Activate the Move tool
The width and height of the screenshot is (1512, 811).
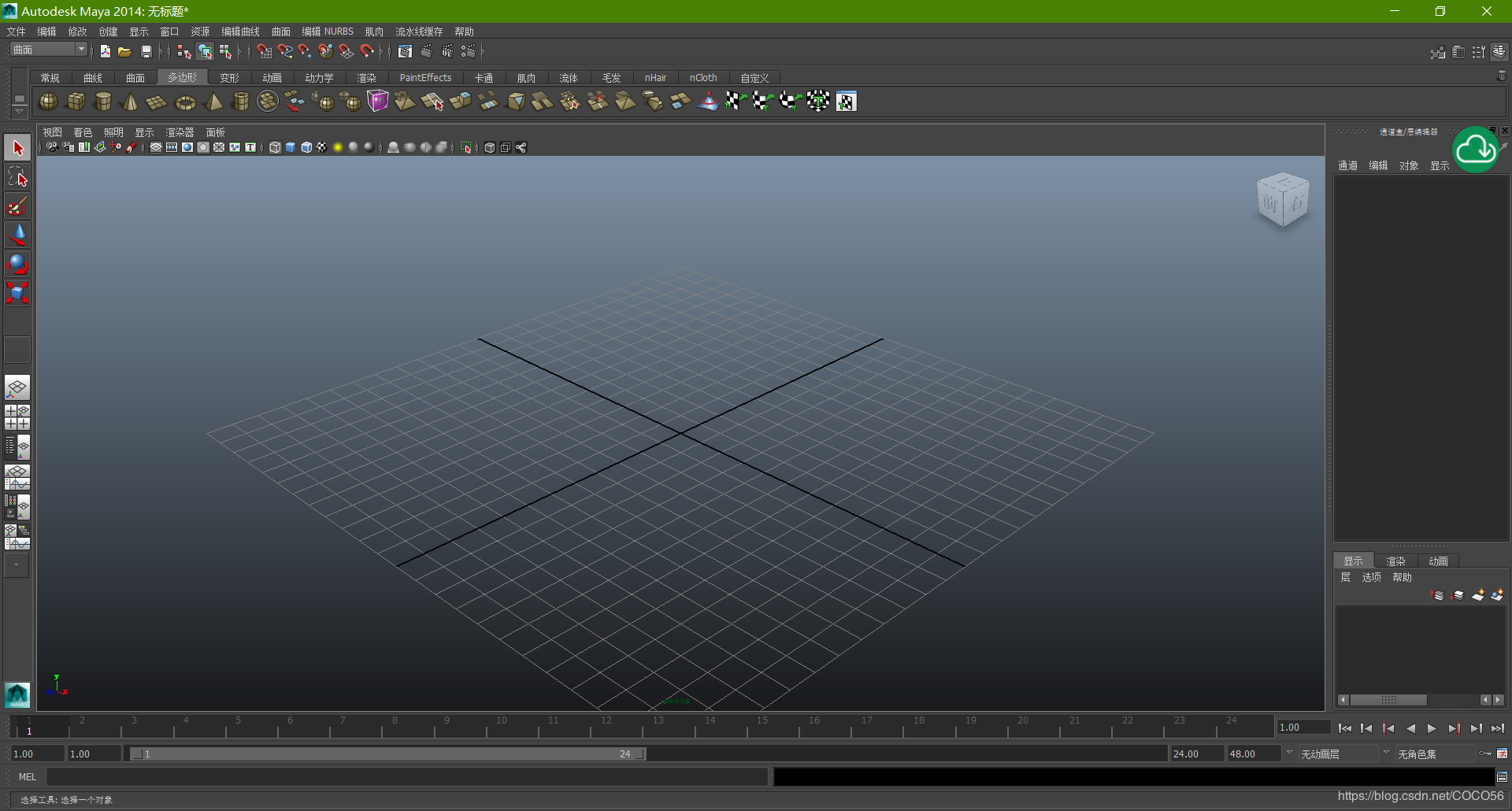(x=17, y=235)
